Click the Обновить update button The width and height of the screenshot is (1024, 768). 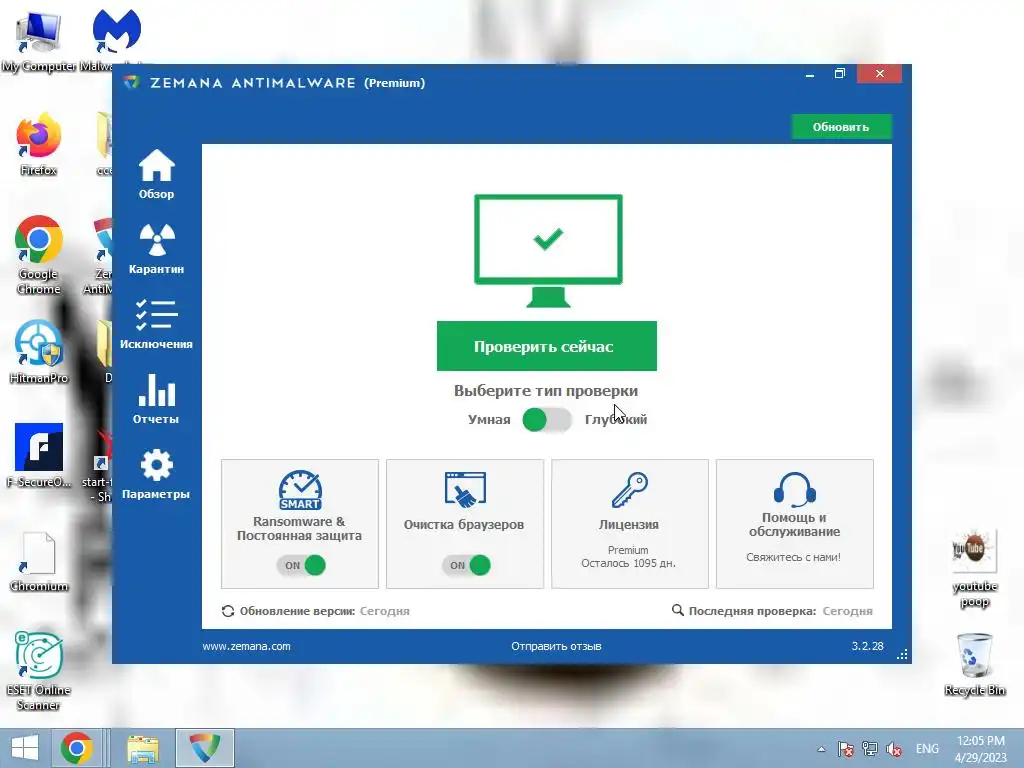tap(840, 127)
